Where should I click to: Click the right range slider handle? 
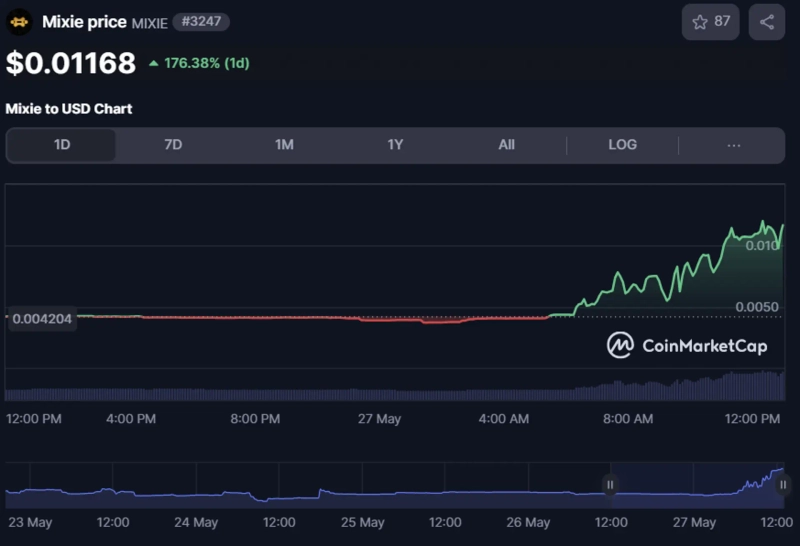783,485
